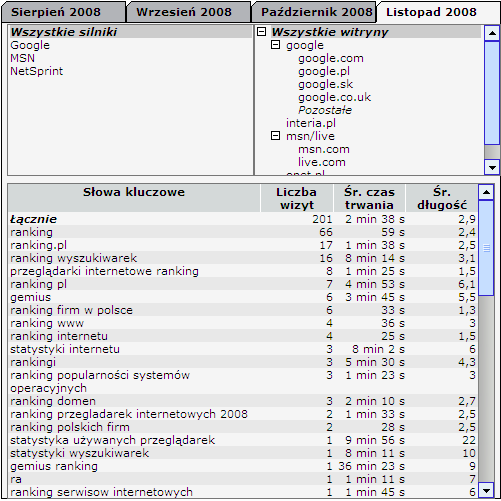Click the keyword 'ranking internetu'
Screen dimensions: 501x501
(x=59, y=336)
